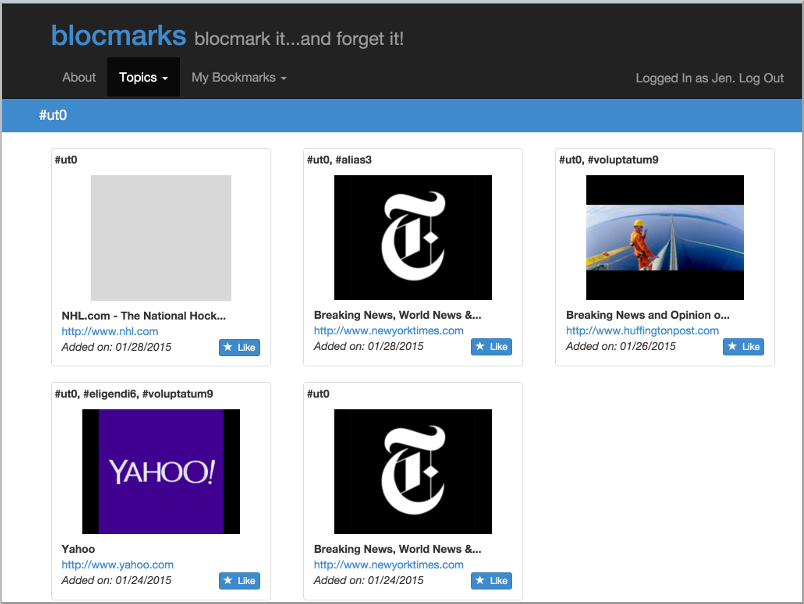Like the first New York Times bookmark
This screenshot has width=804, height=604.
pyautogui.click(x=491, y=347)
